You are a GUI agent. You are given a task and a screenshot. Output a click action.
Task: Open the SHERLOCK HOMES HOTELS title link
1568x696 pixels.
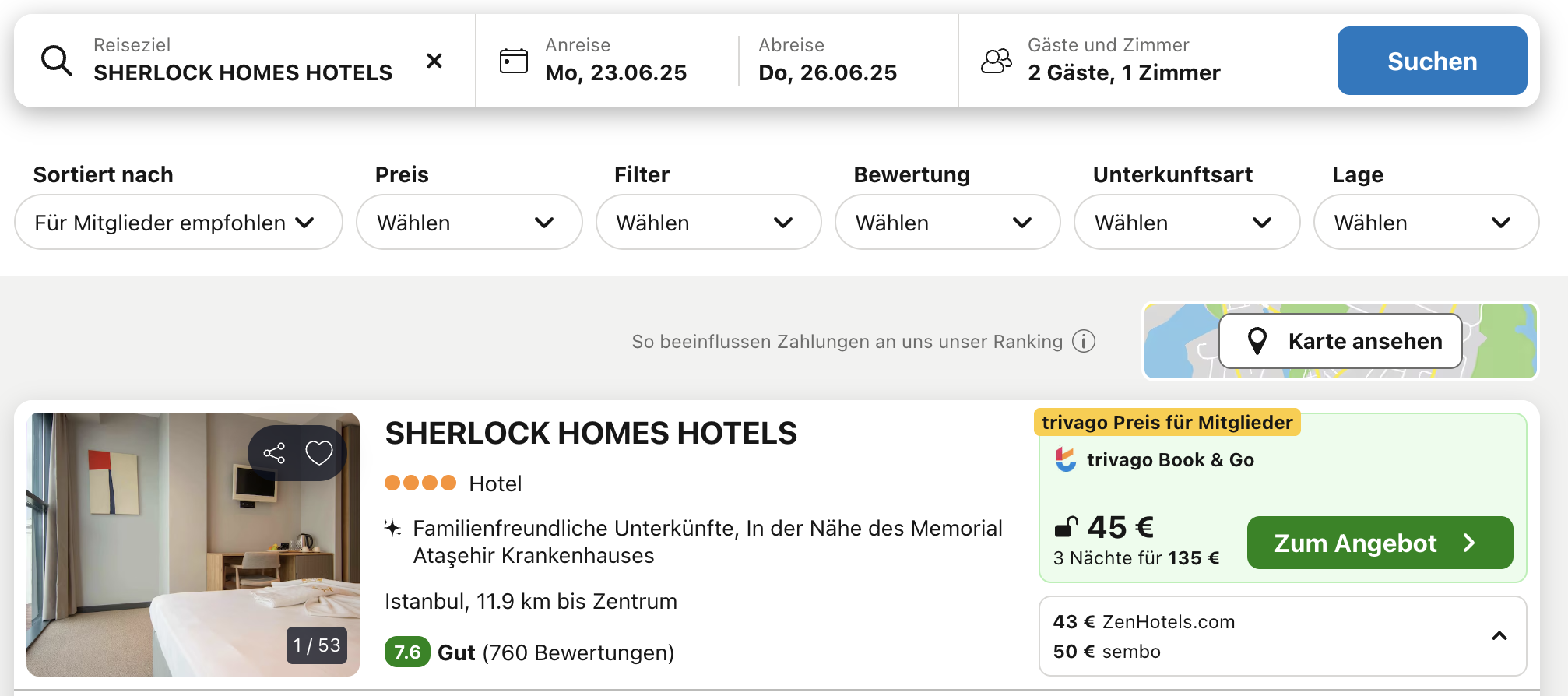click(x=591, y=434)
